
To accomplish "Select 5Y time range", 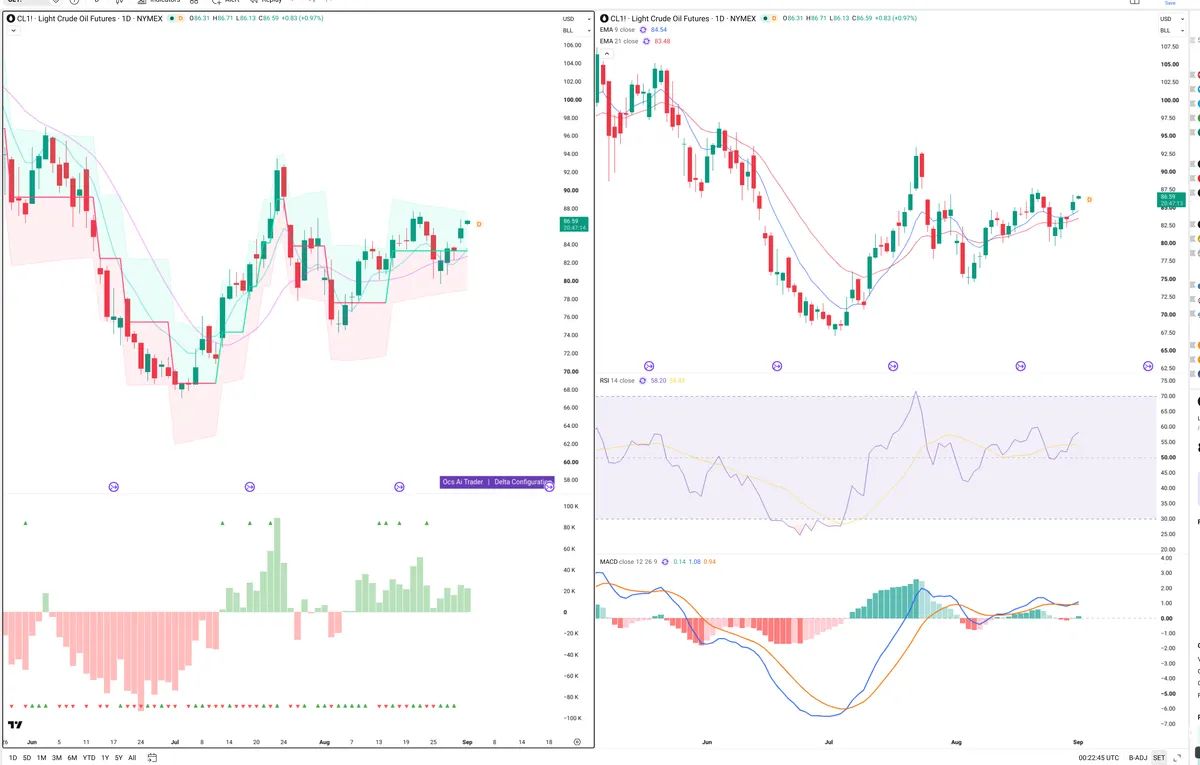I will click(118, 758).
